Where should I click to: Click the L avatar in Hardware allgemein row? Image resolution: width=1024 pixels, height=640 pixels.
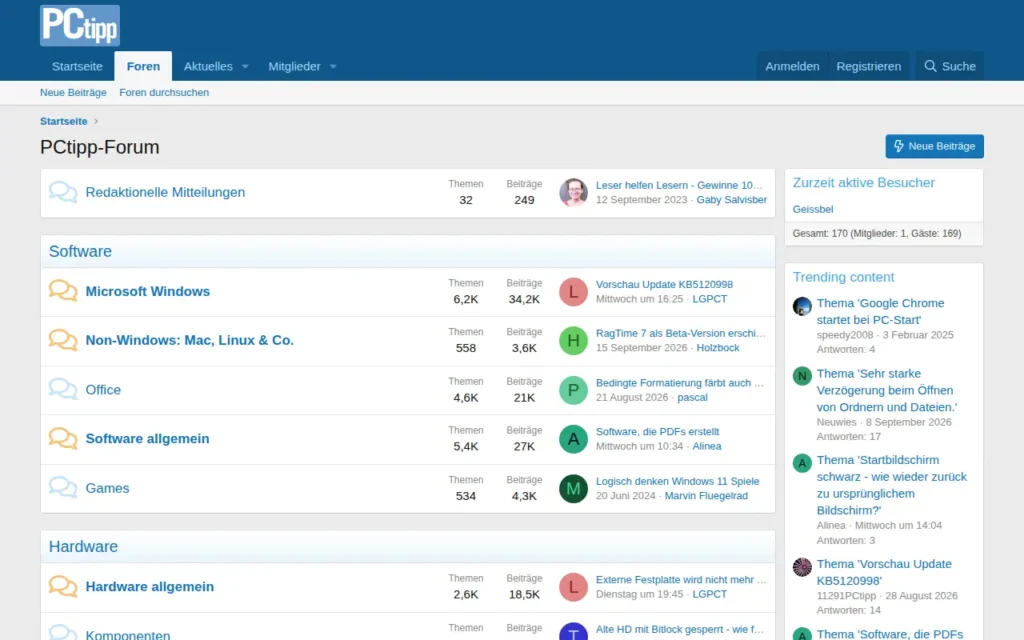point(573,586)
